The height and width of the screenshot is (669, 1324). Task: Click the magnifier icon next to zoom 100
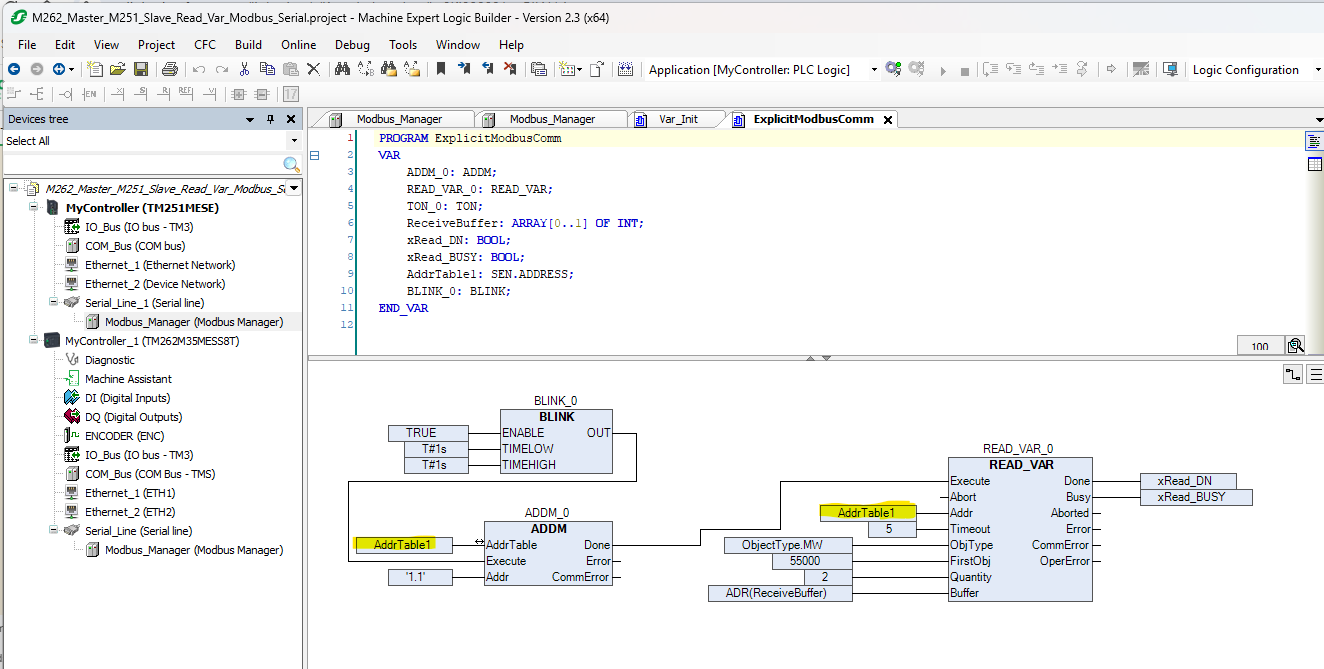[x=1295, y=346]
